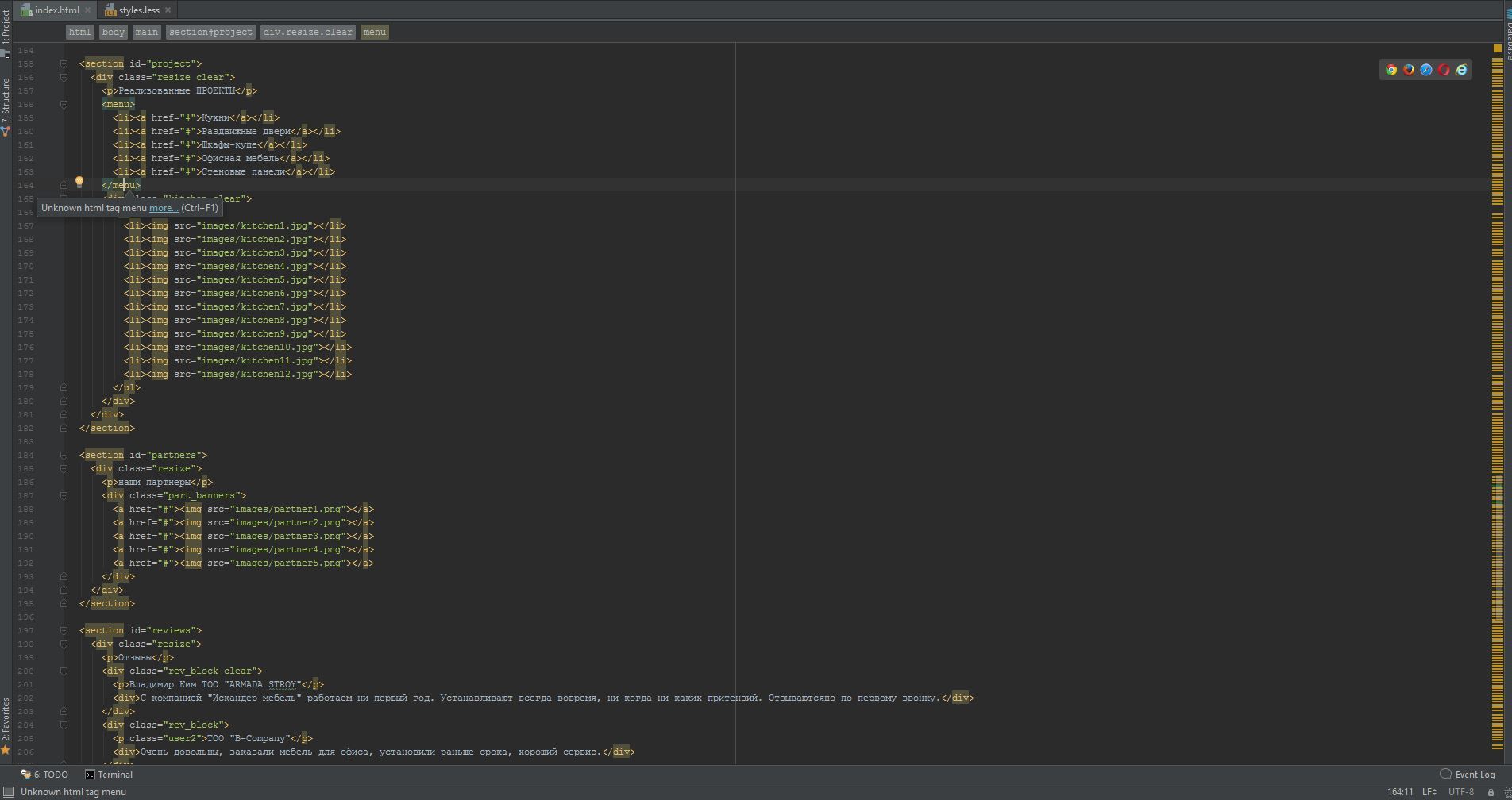Click cursor position 164:11 in status bar

pyautogui.click(x=1399, y=792)
